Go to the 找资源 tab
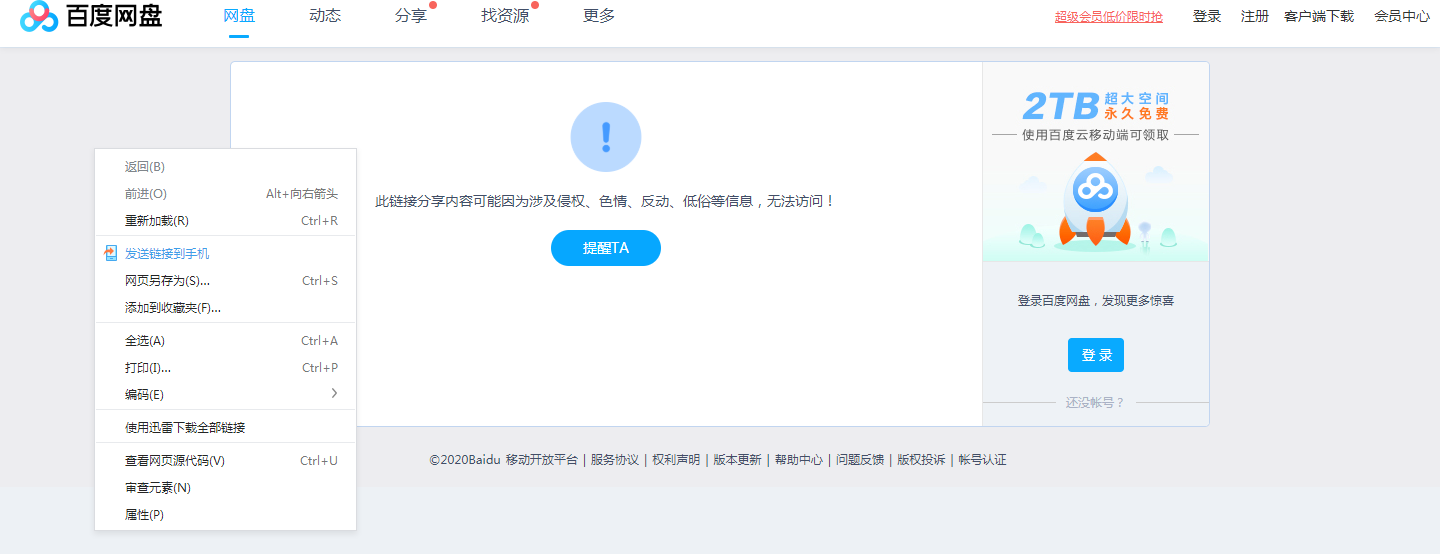 (505, 16)
